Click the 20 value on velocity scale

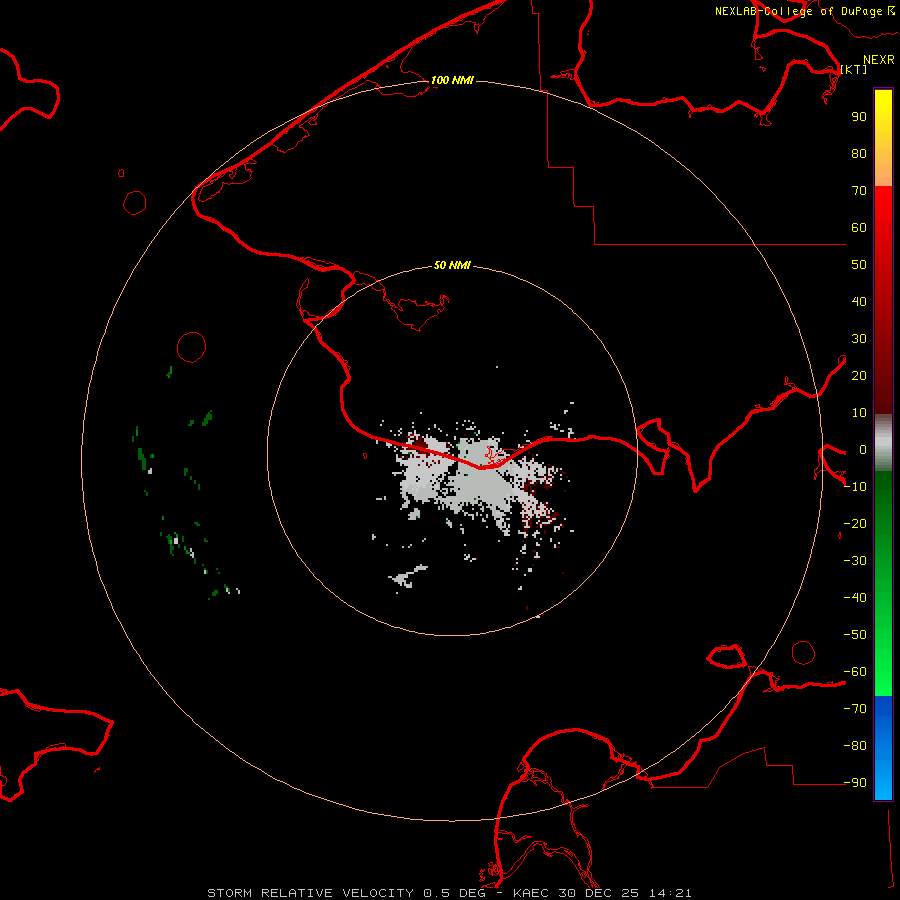coord(859,376)
